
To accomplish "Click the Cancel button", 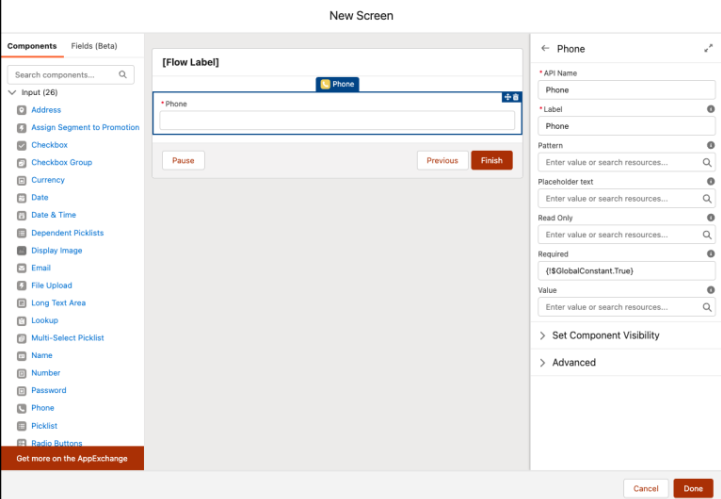I will (x=646, y=488).
